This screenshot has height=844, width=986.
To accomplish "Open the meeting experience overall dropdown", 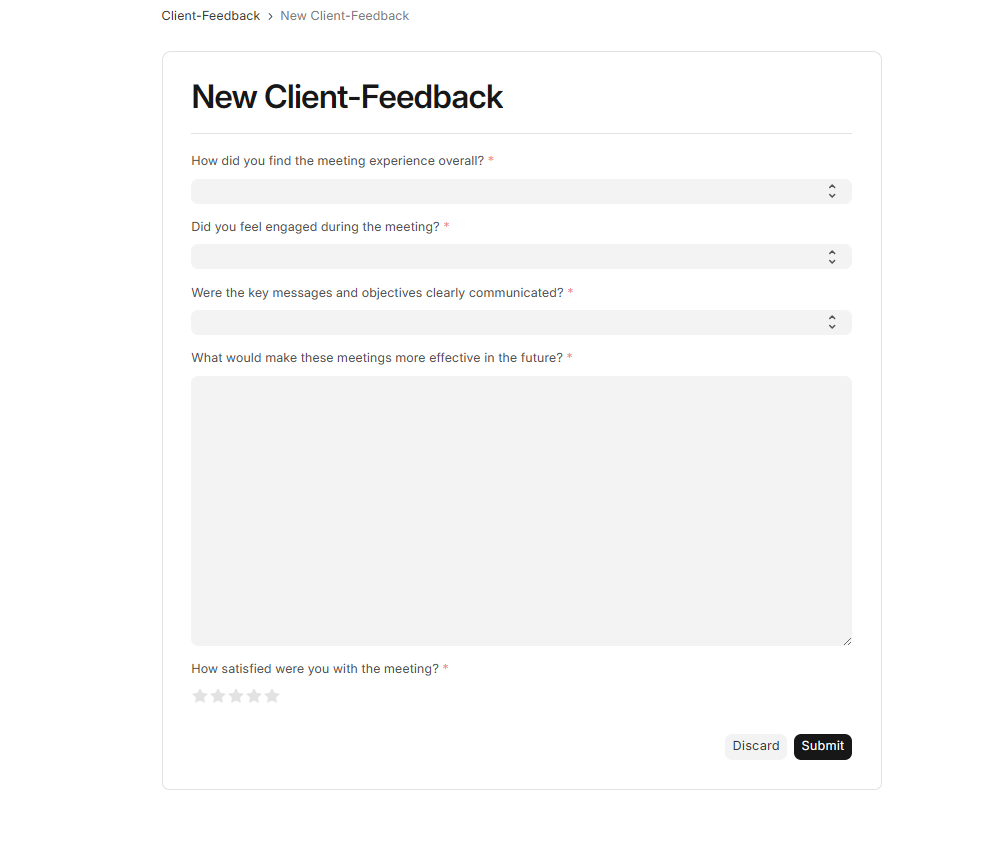I will pos(520,191).
